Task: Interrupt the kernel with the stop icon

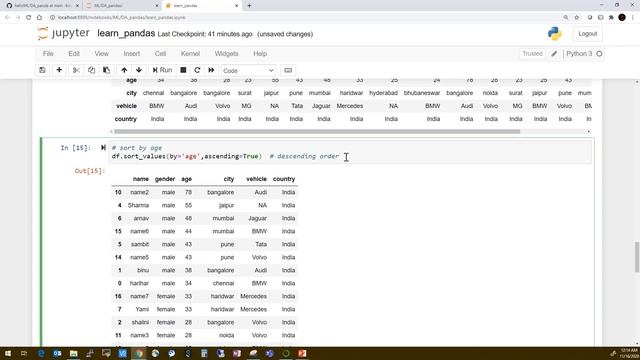Action: (183, 70)
